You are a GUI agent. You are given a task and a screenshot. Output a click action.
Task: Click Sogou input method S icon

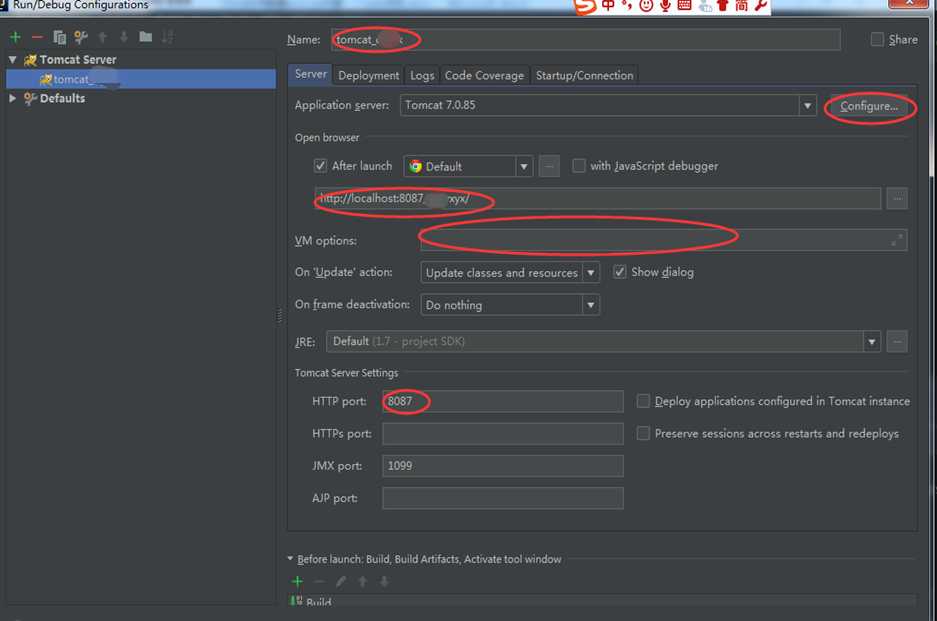click(585, 5)
